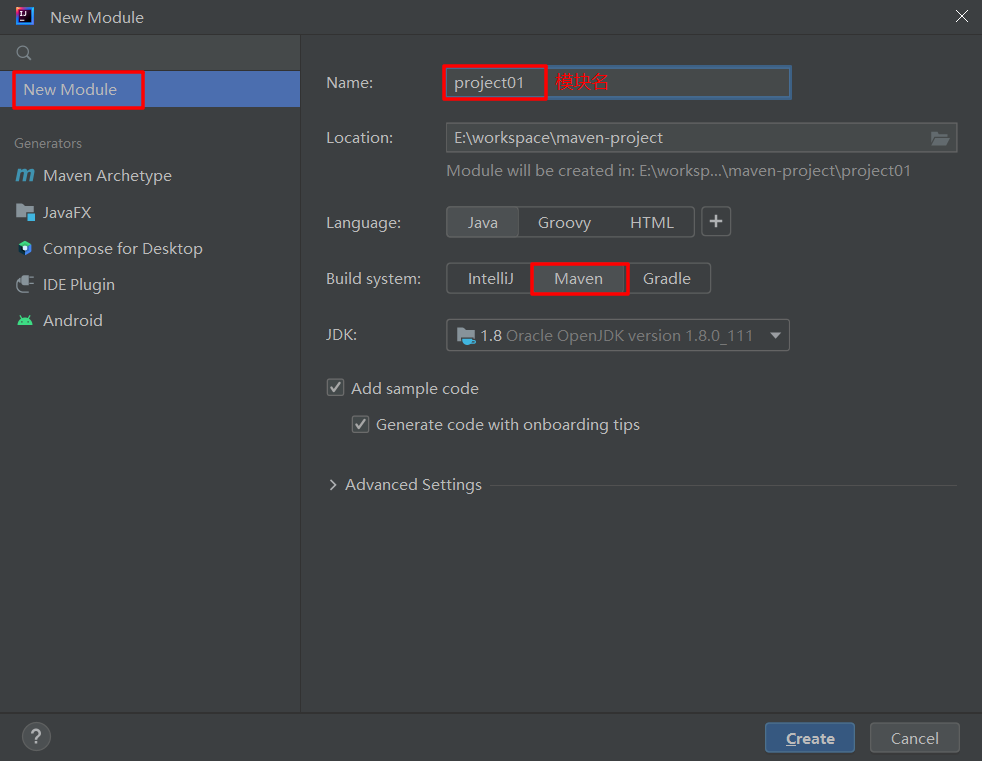Click the green Android robot icon
Screen dimensions: 982x761
[25, 321]
